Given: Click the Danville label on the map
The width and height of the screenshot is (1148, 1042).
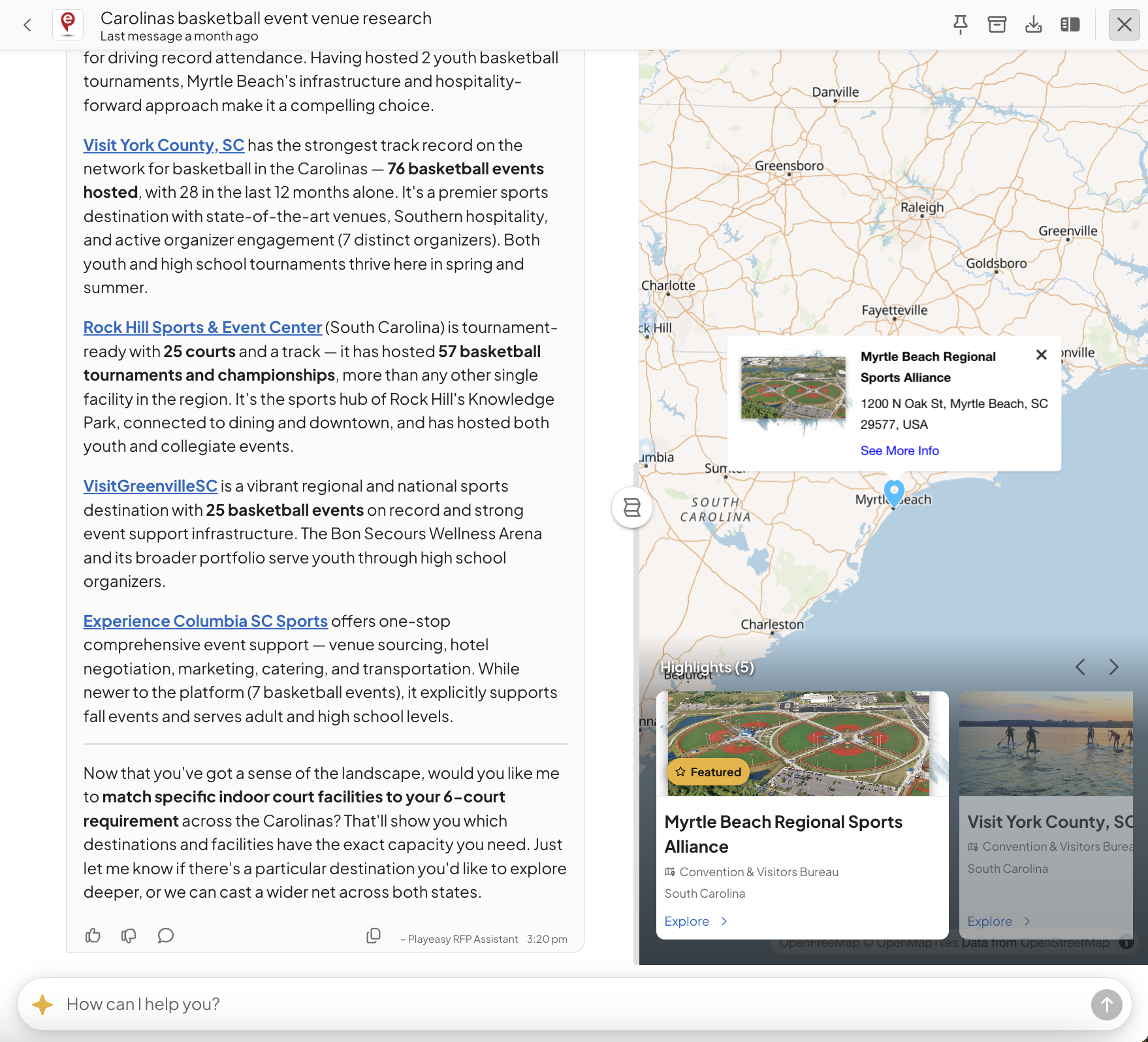Looking at the screenshot, I should (x=836, y=92).
